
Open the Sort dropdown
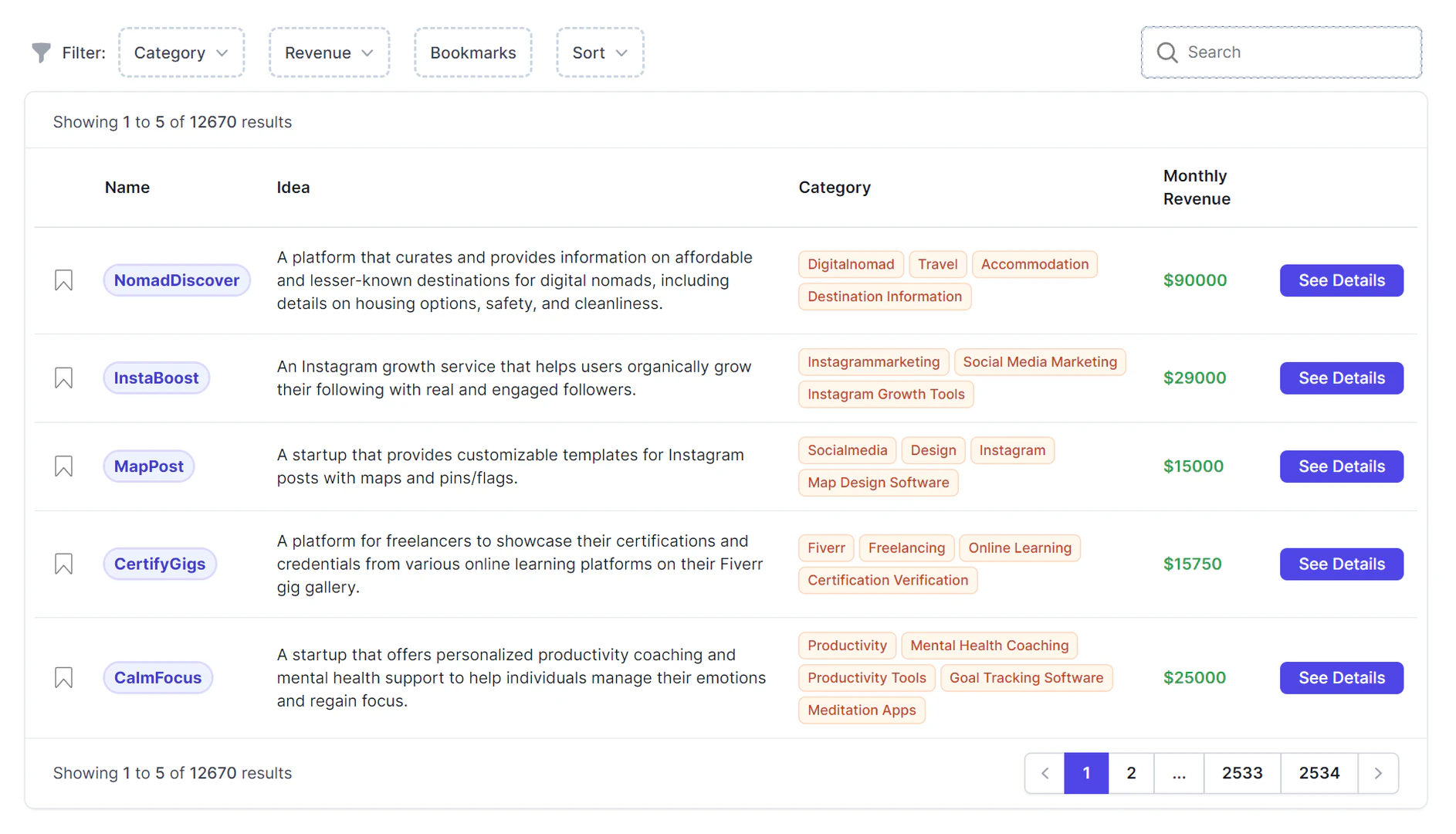(x=600, y=53)
